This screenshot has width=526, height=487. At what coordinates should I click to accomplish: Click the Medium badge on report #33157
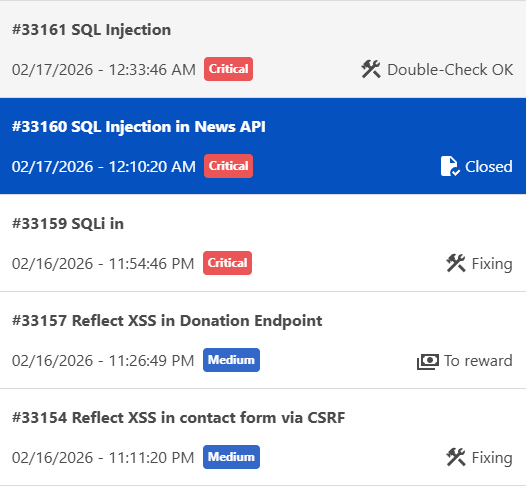(231, 360)
